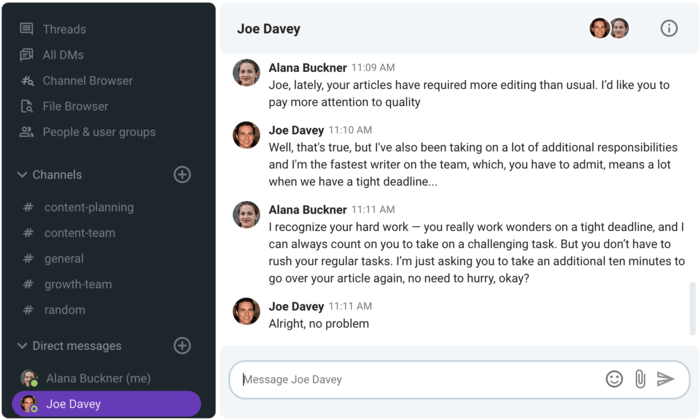Open conversation info icon in header
Viewport: 700px width, 420px height.
(x=669, y=29)
